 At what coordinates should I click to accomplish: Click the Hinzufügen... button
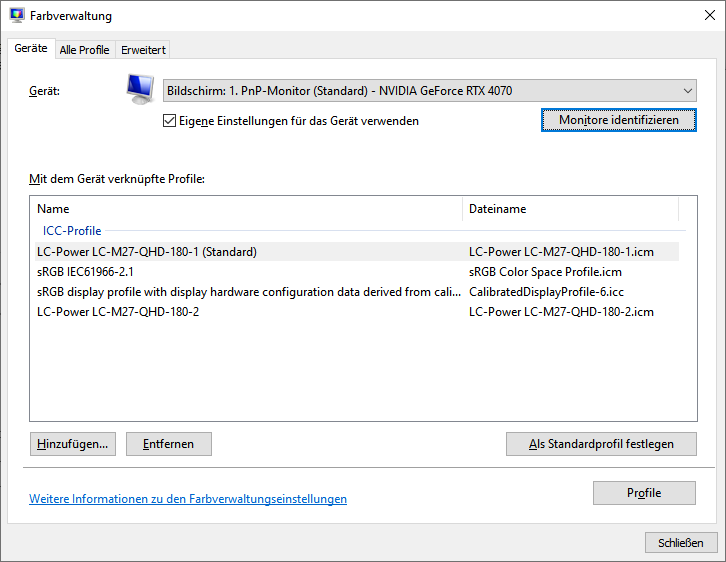click(73, 444)
